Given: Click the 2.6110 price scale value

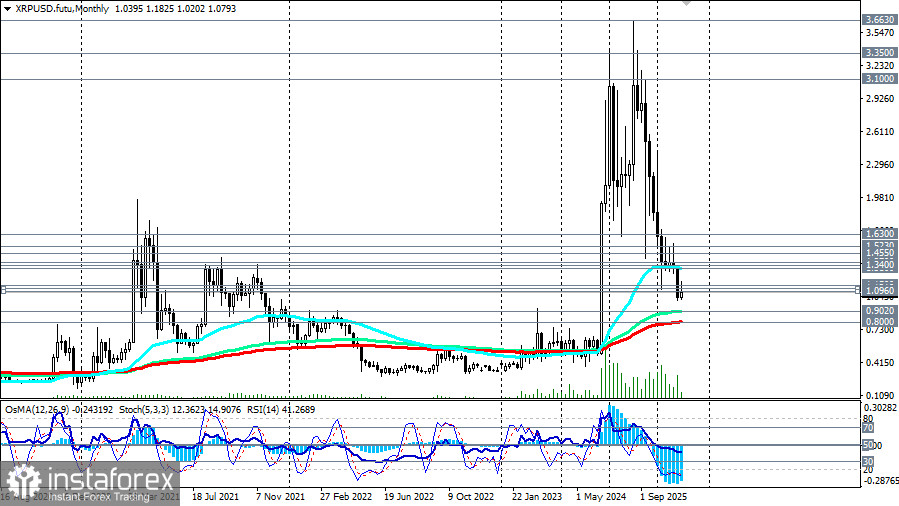Looking at the screenshot, I should [880, 132].
